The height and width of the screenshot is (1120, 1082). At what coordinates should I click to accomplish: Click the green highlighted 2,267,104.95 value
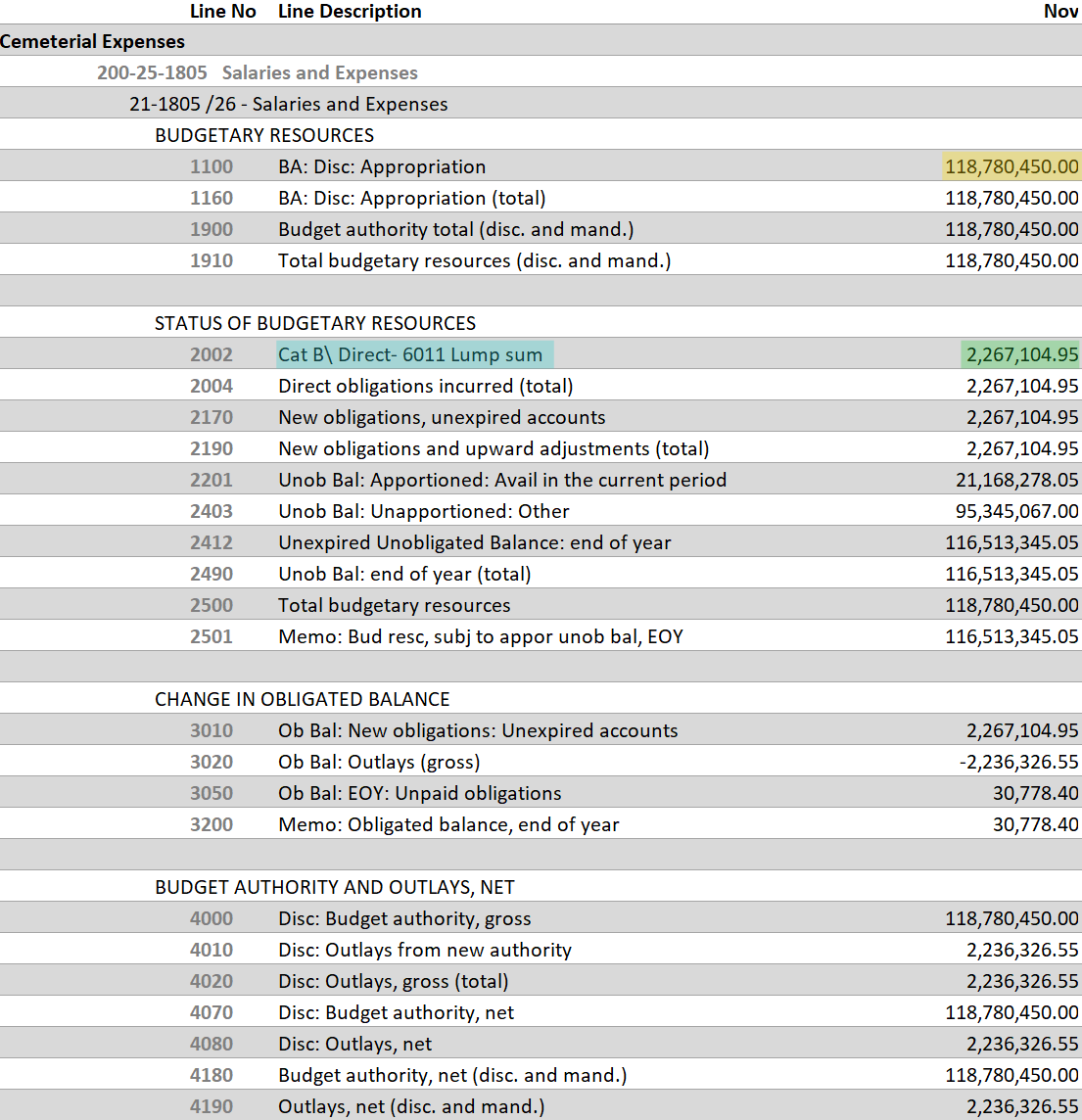[x=1020, y=354]
